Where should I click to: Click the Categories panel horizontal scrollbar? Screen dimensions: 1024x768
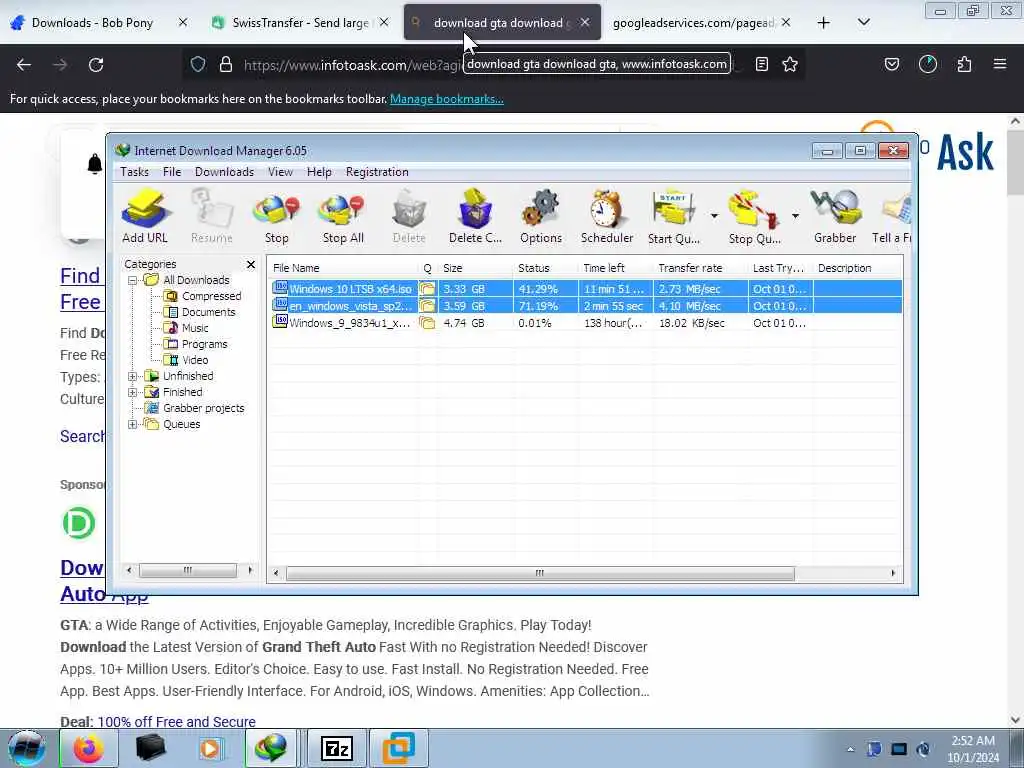(x=187, y=570)
